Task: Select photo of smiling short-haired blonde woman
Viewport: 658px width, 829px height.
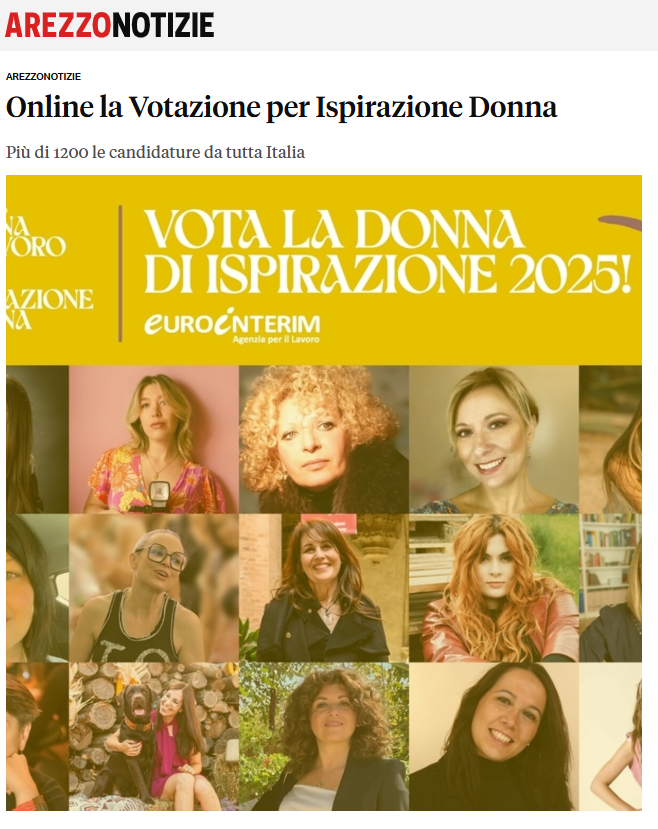Action: tap(494, 439)
